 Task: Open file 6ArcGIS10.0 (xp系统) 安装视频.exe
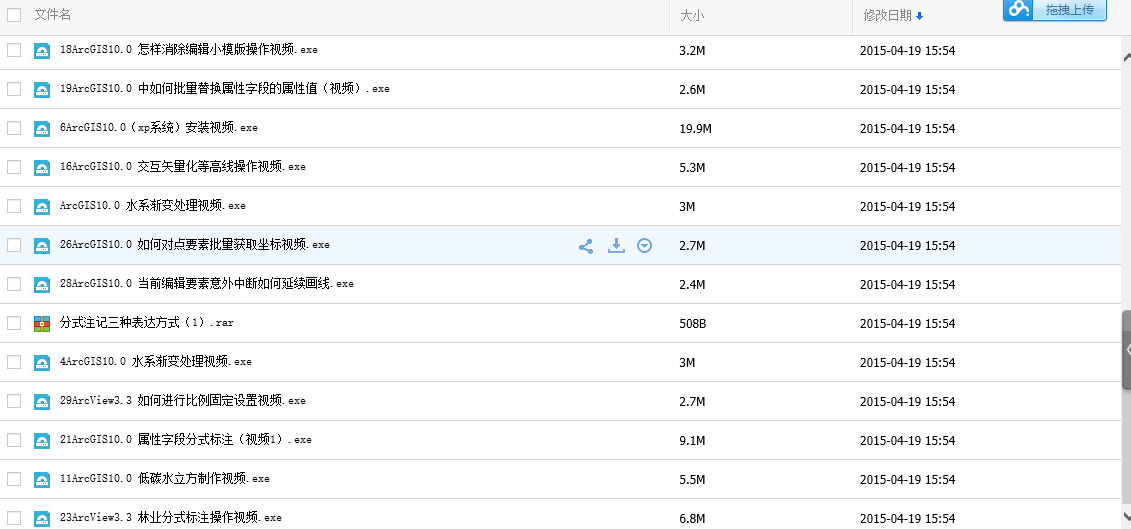[159, 128]
